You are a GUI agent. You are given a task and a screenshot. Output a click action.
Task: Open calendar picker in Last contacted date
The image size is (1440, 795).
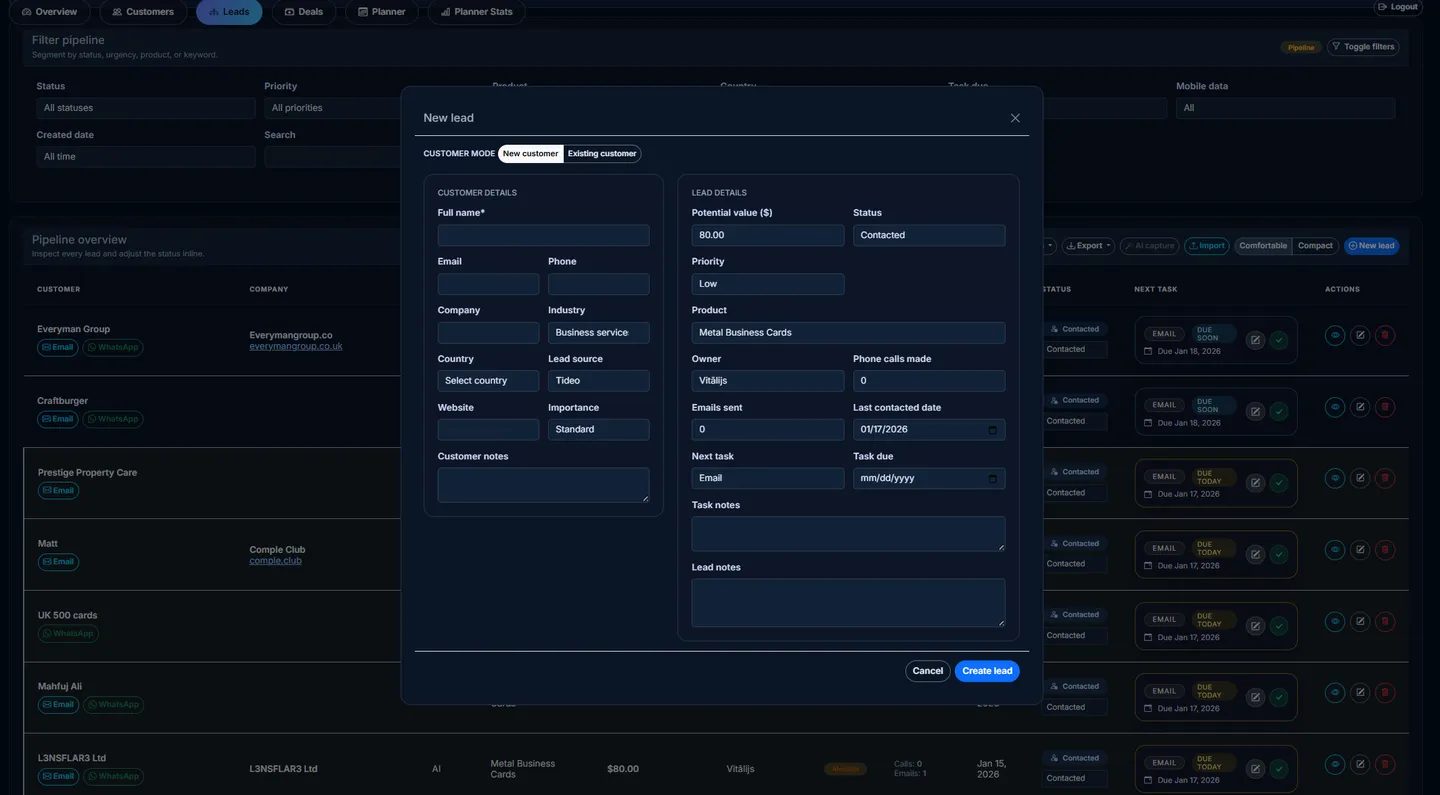click(992, 429)
